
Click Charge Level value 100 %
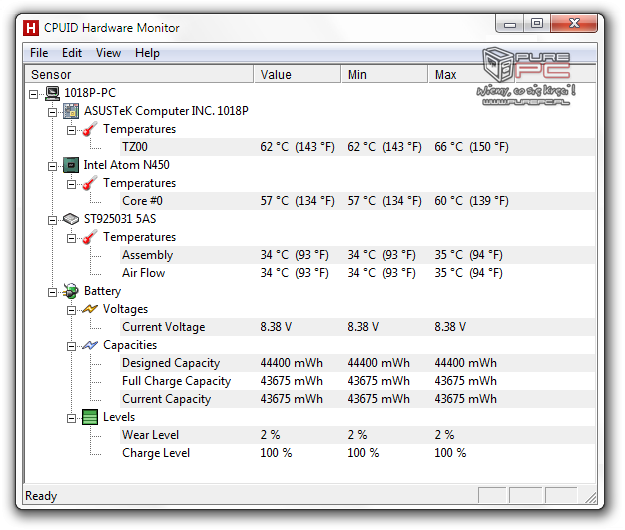coord(276,453)
